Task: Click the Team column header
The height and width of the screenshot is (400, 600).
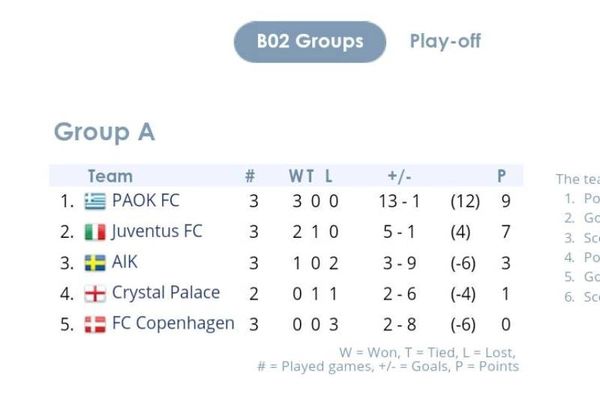Action: tap(110, 176)
